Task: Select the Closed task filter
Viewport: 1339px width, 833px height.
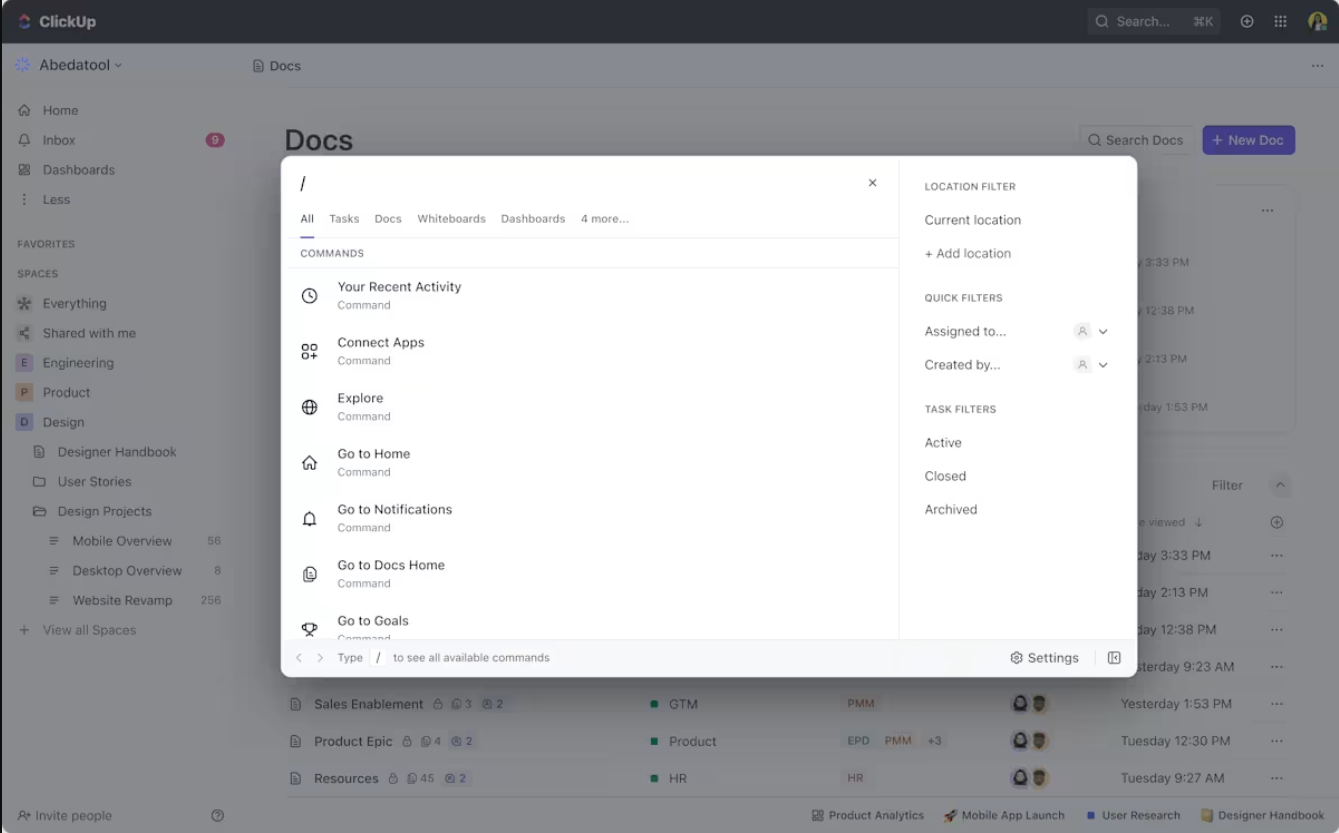Action: 945,476
